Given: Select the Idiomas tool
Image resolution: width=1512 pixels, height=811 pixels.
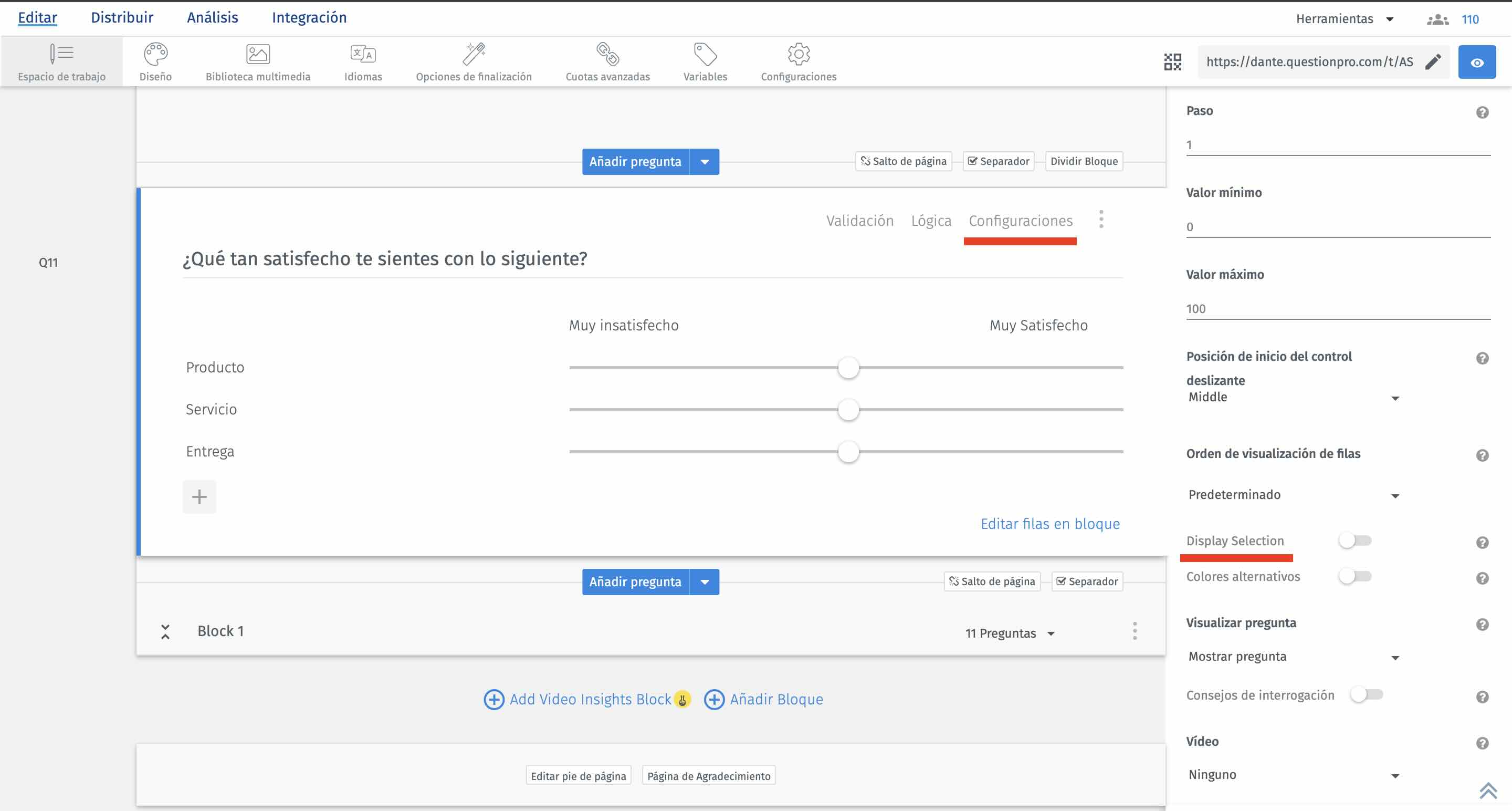Looking at the screenshot, I should tap(363, 60).
